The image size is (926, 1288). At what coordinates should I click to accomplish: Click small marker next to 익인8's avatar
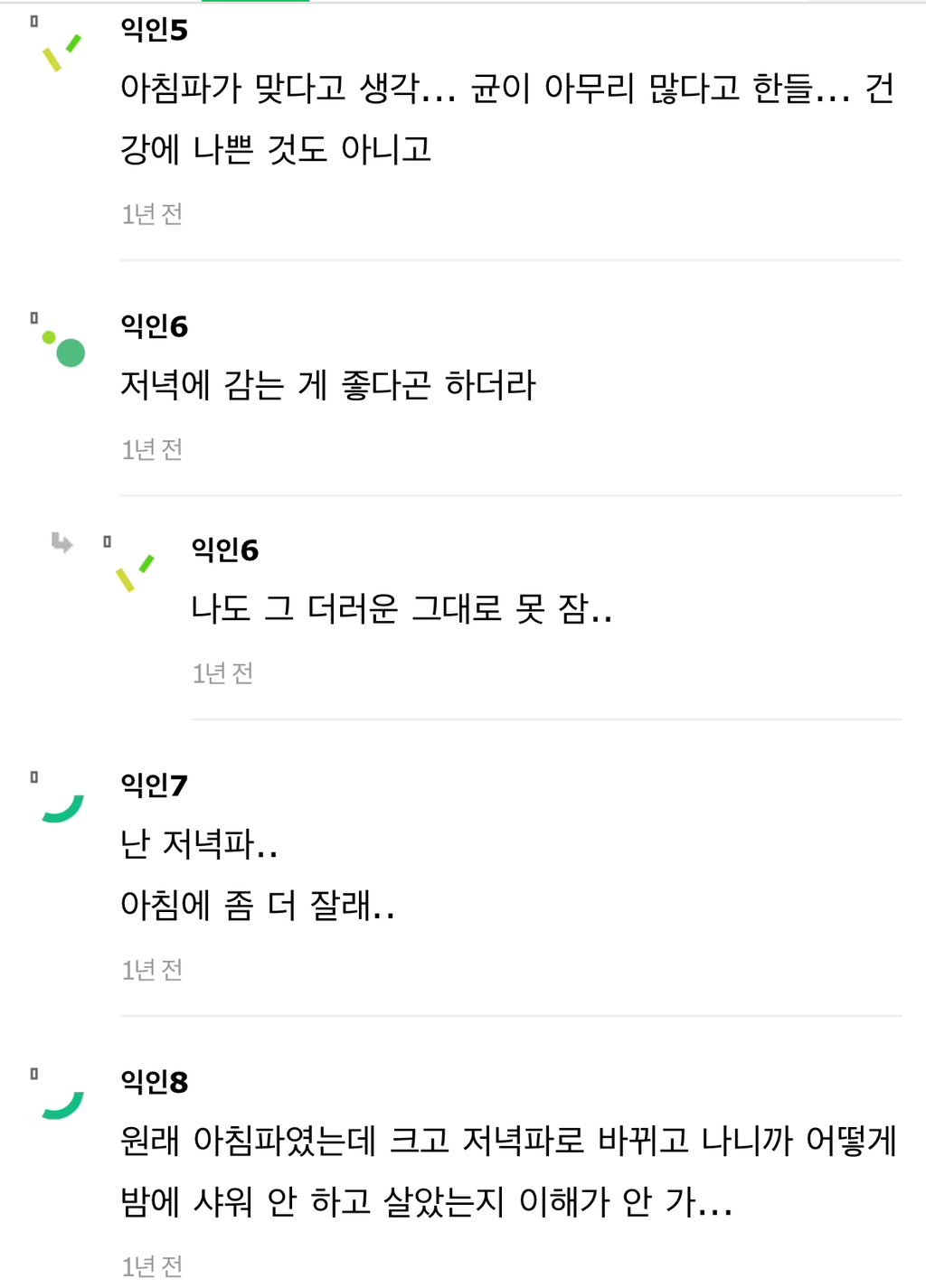coord(34,1074)
